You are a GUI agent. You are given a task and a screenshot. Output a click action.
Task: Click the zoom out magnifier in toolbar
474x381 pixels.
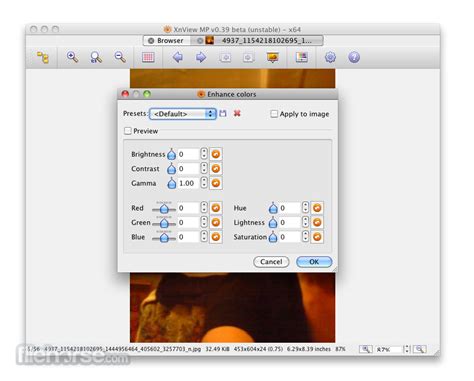120,57
